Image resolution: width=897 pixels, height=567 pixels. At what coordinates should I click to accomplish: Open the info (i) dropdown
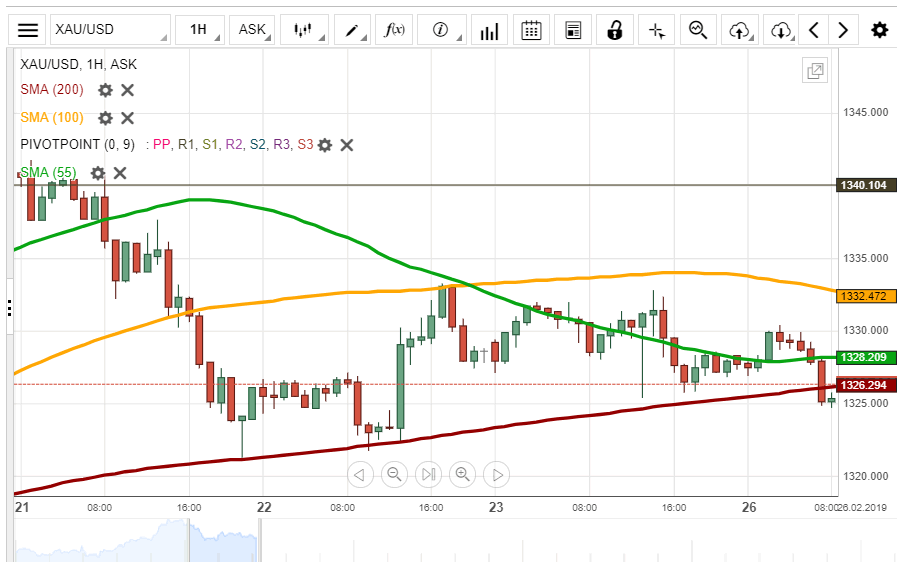click(x=441, y=30)
